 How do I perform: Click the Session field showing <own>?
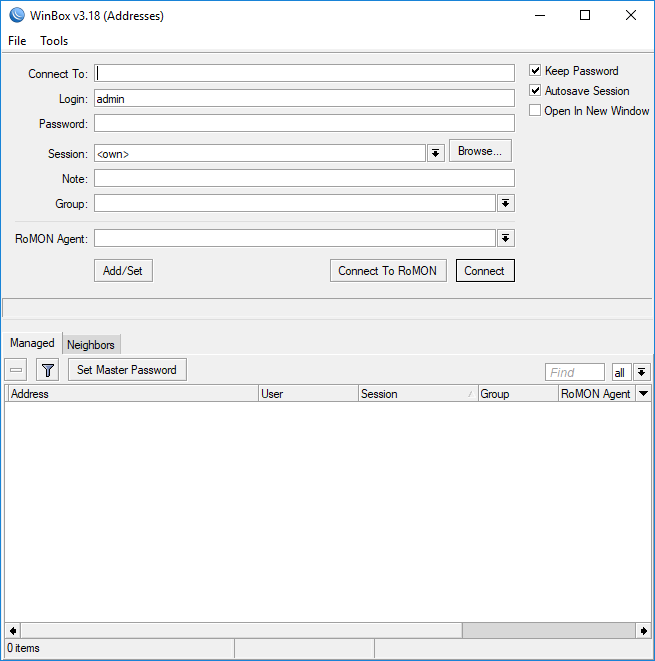coord(260,153)
